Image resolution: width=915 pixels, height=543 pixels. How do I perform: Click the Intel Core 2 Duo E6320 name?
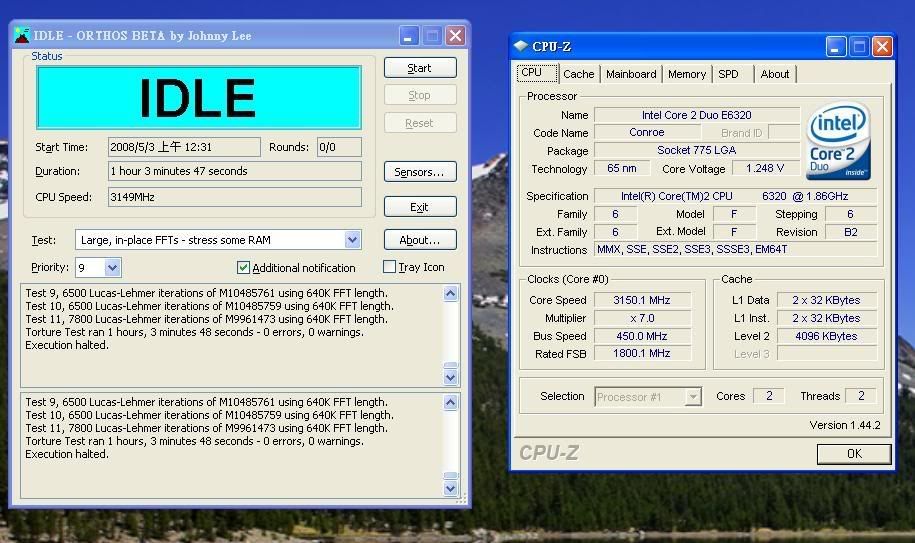point(697,115)
